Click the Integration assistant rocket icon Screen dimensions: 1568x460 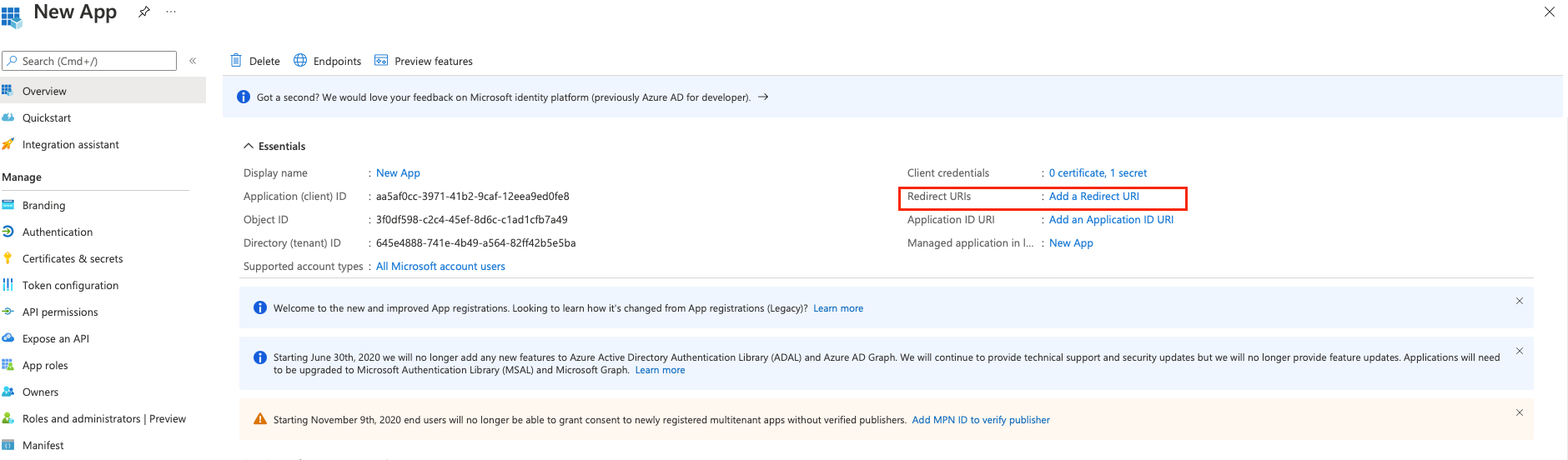click(8, 144)
